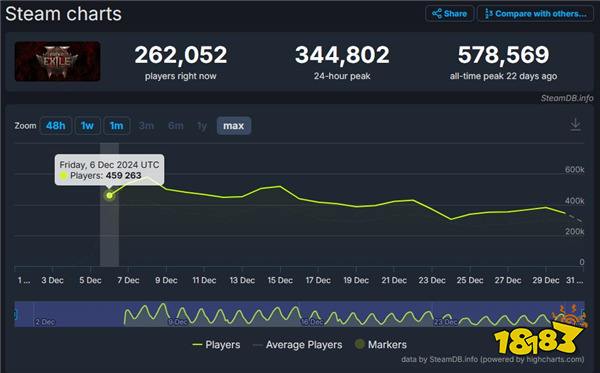Screen dimensions: 600x373
Task: Select the 1w zoom range
Action: point(87,125)
